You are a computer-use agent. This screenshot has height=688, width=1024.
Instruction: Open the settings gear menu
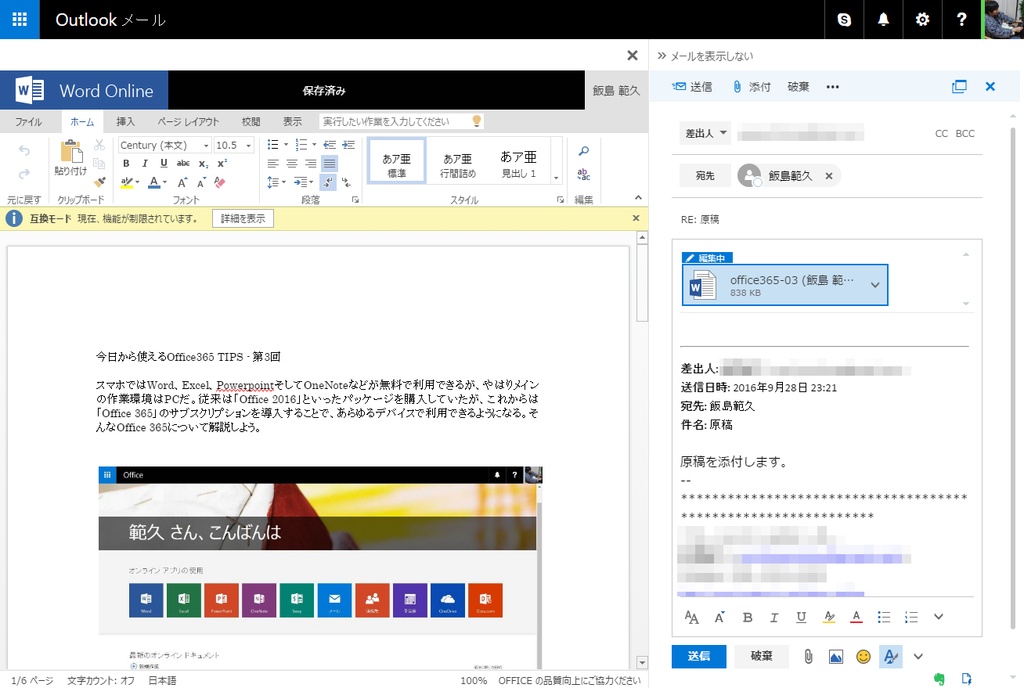tap(922, 20)
